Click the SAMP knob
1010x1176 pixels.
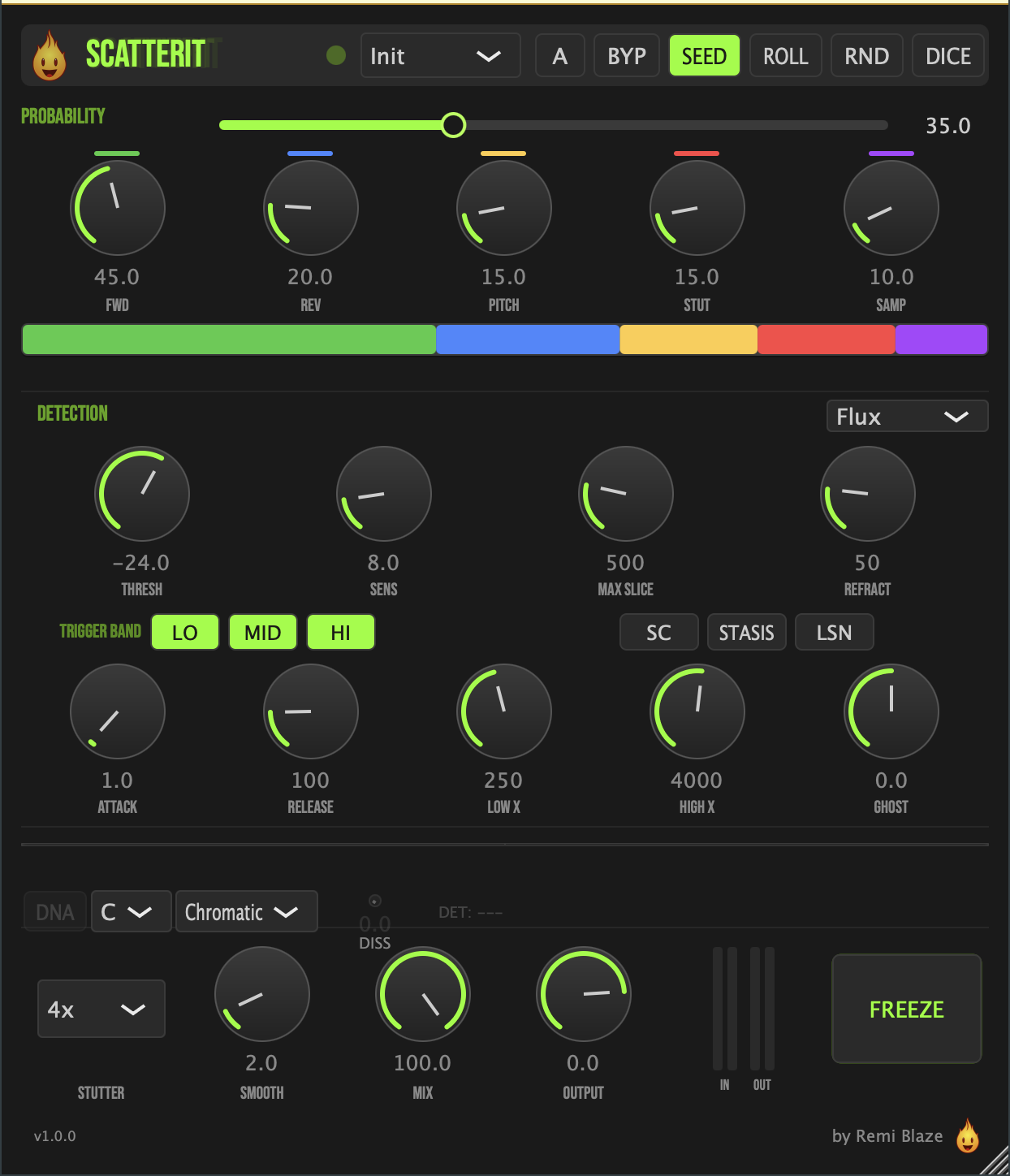891,208
